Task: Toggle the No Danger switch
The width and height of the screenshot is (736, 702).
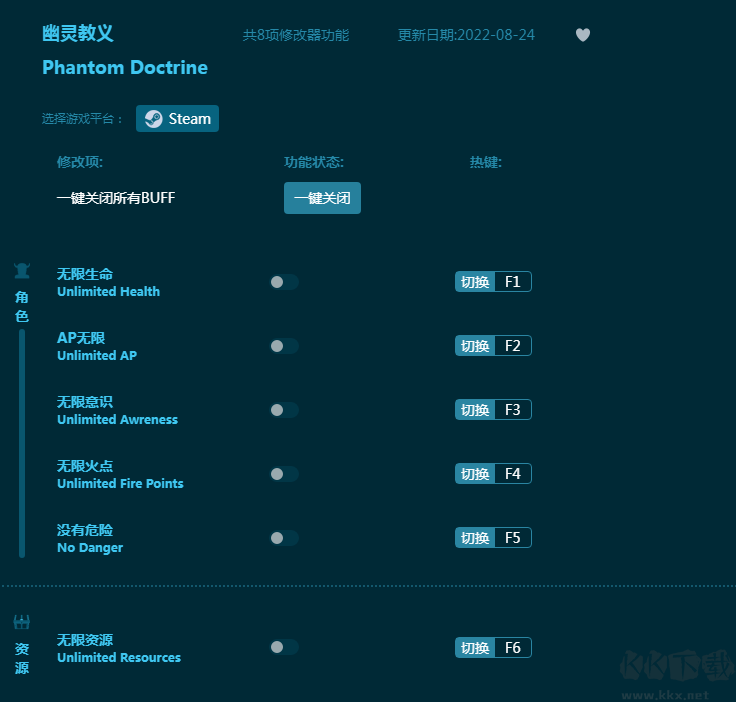Action: point(284,538)
